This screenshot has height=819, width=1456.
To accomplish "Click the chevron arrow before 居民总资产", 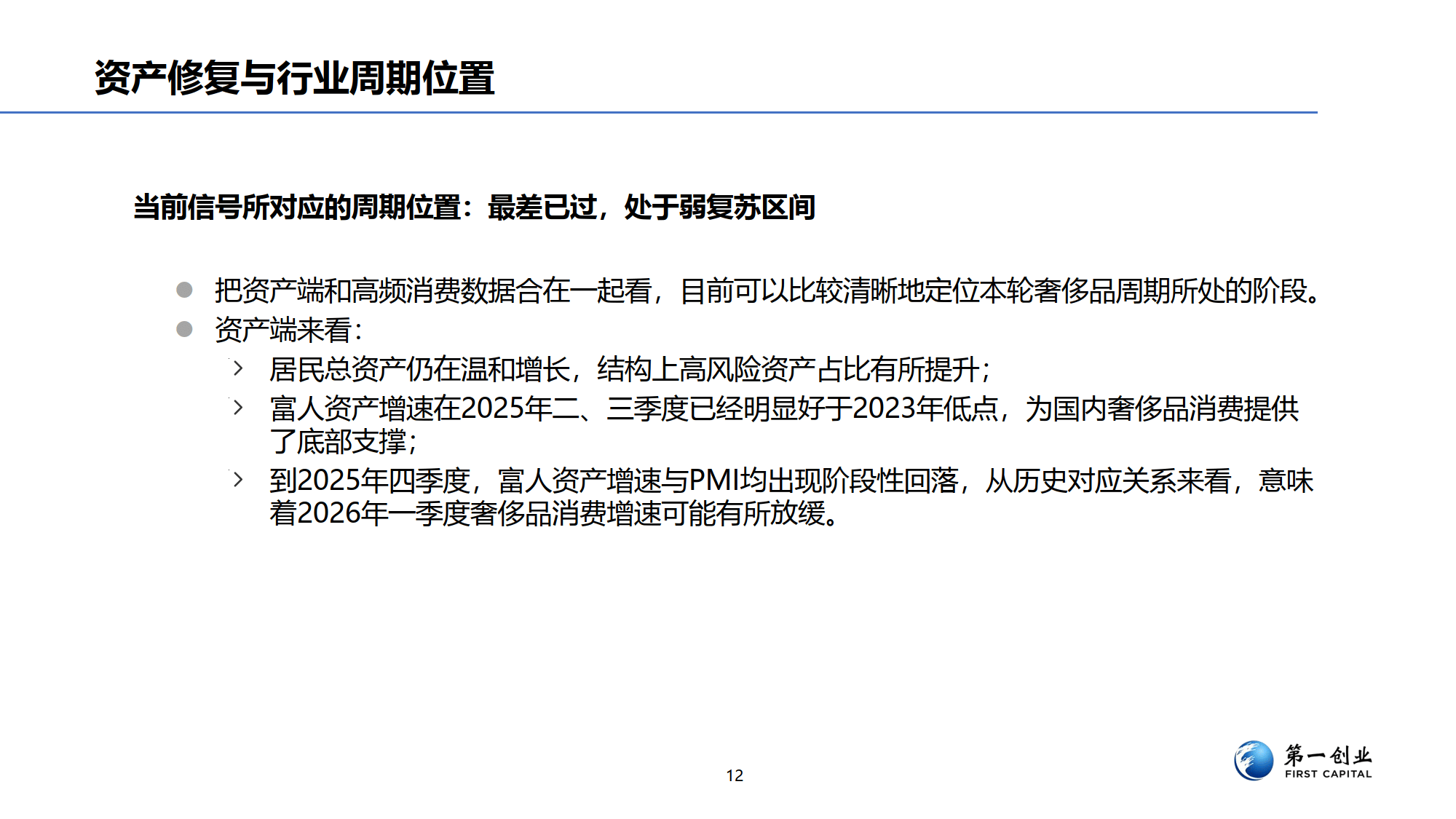I will (238, 368).
